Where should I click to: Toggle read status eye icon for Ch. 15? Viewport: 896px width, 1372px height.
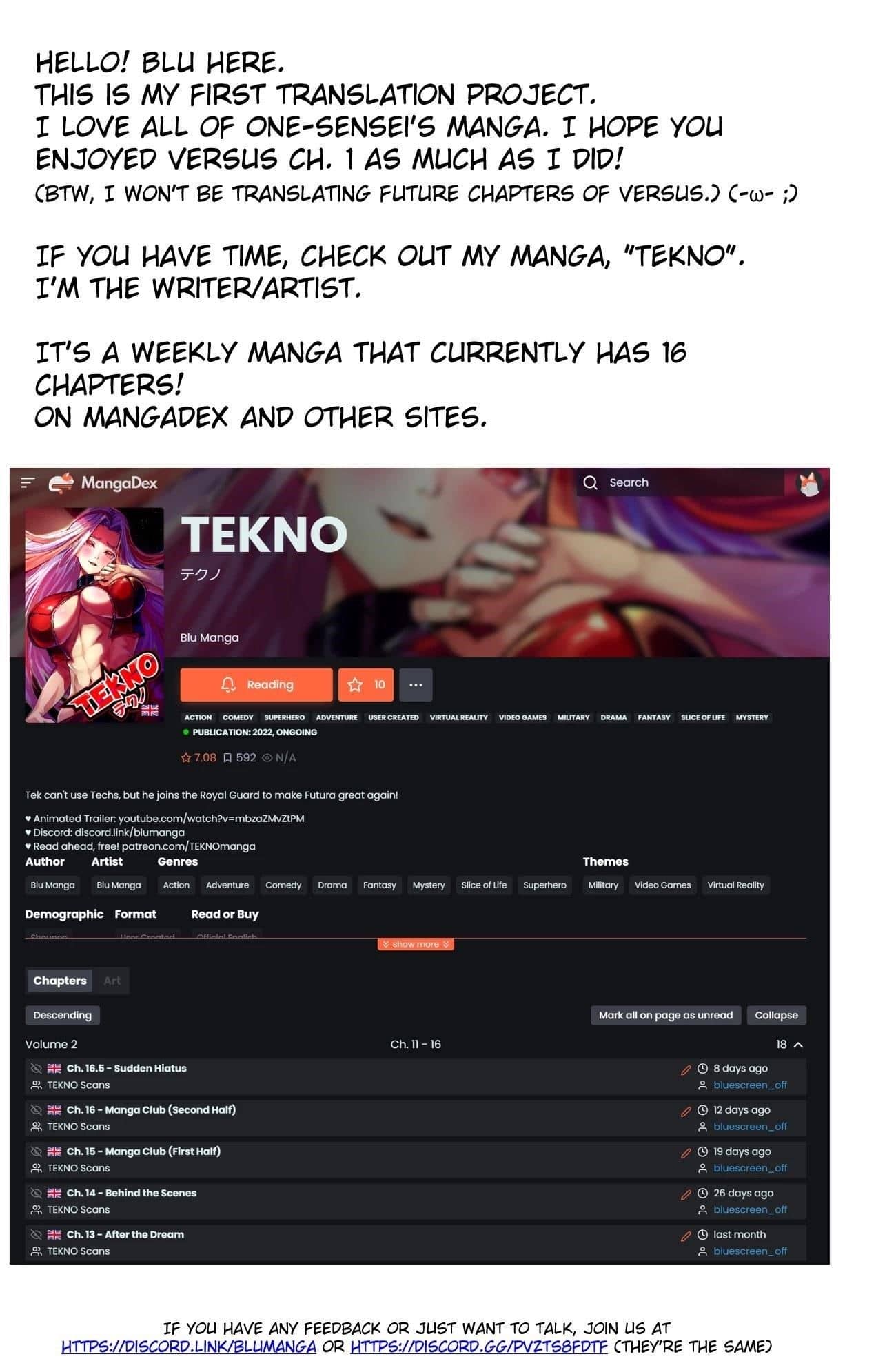pyautogui.click(x=37, y=1151)
